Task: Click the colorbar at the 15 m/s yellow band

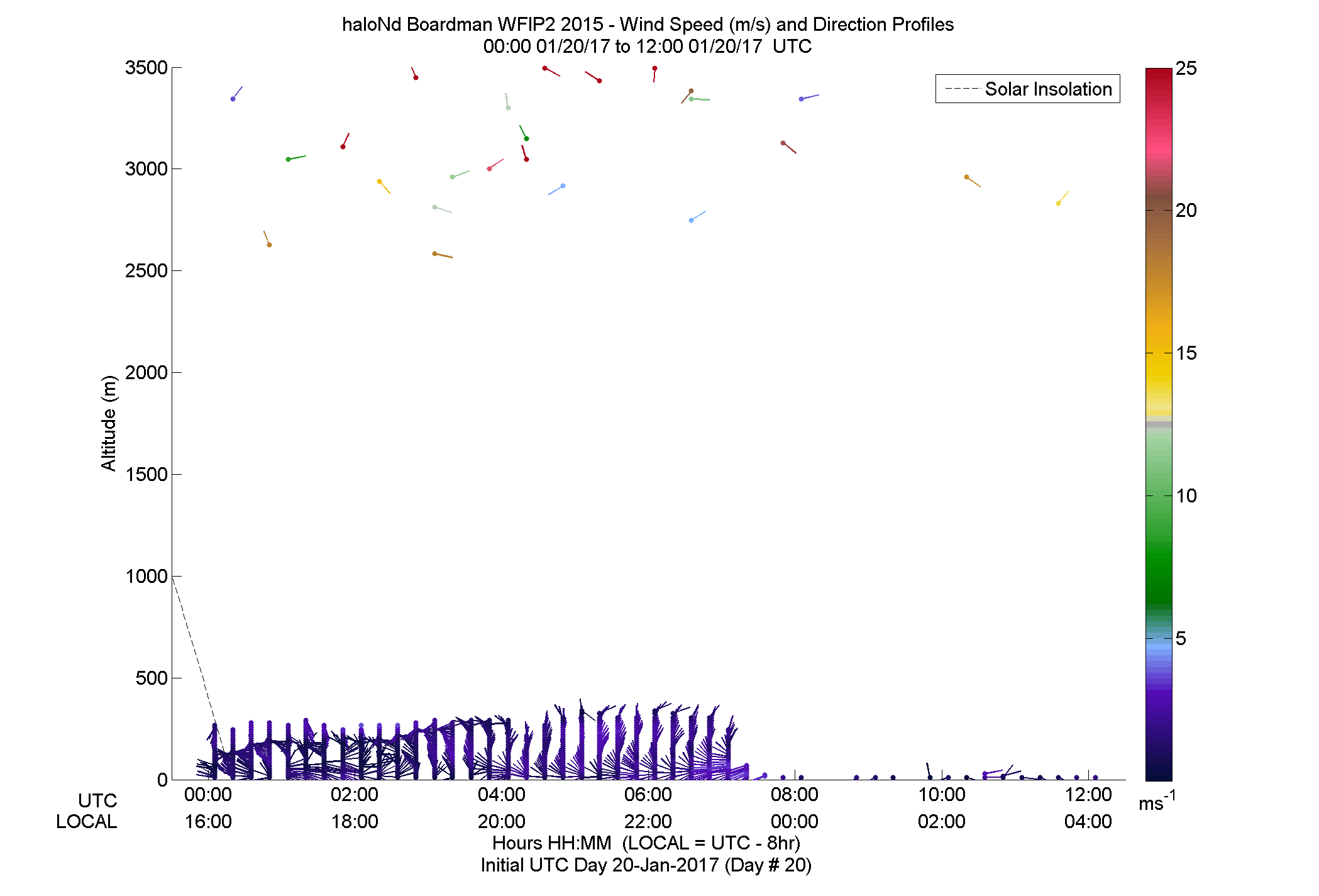Action: (x=1159, y=353)
